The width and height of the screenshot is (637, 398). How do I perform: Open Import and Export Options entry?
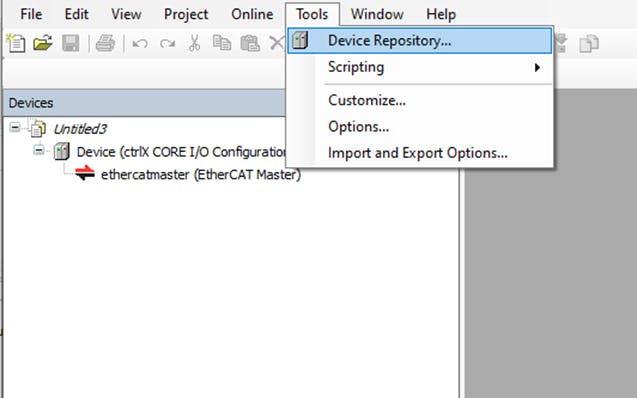click(418, 153)
